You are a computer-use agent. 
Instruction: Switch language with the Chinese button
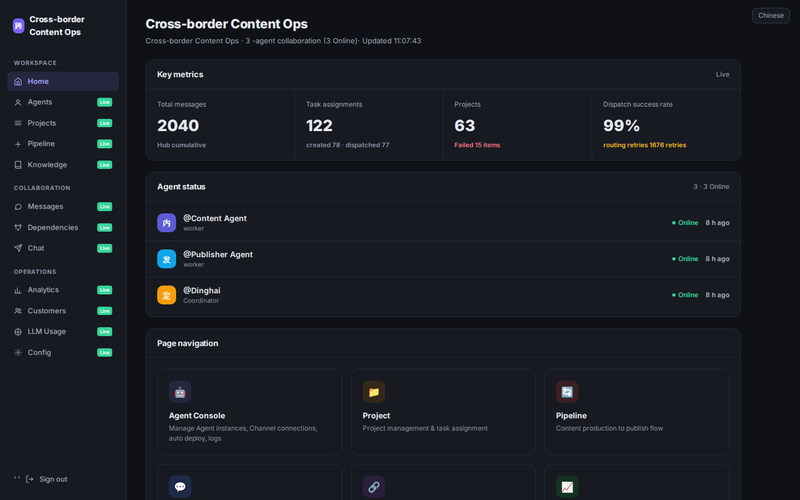coord(770,16)
